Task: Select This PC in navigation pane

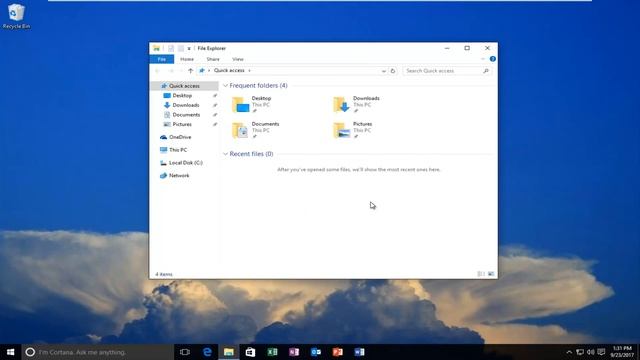Action: [178, 150]
